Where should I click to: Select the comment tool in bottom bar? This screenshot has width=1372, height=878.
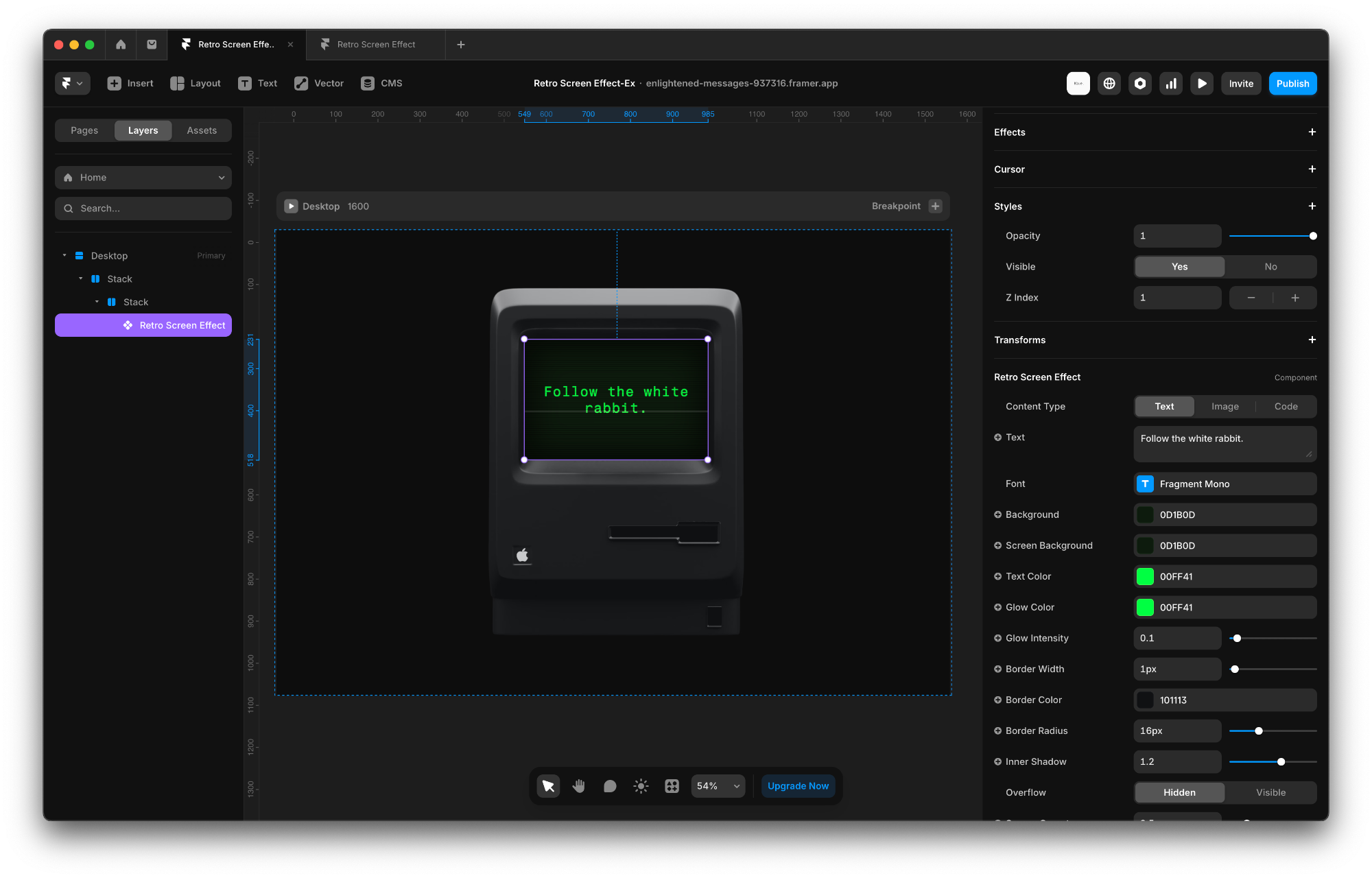coord(610,786)
